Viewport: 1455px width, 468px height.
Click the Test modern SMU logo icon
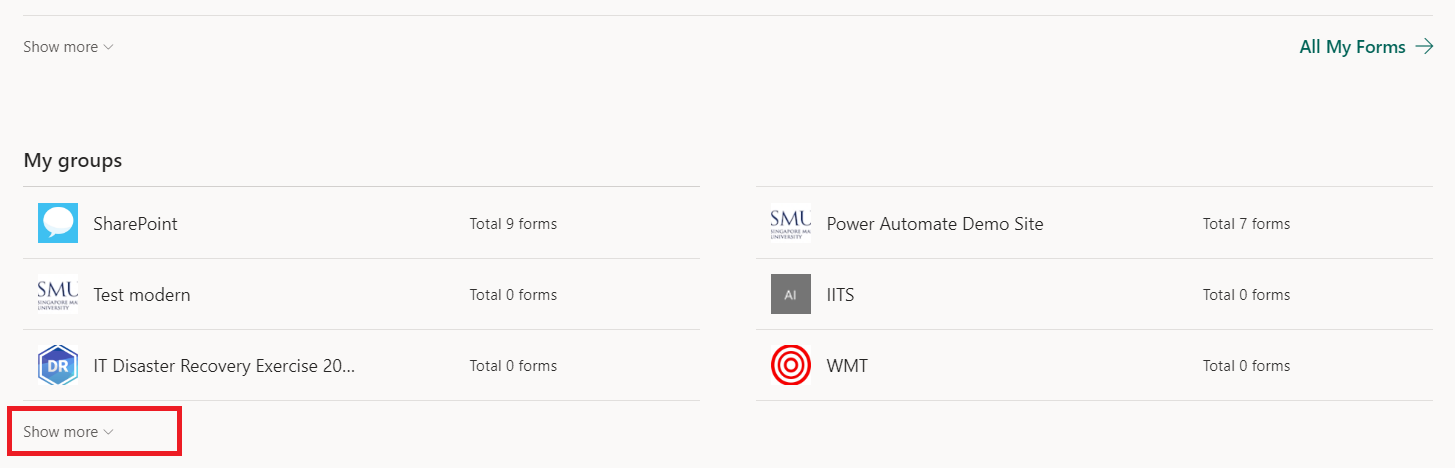pyautogui.click(x=58, y=294)
